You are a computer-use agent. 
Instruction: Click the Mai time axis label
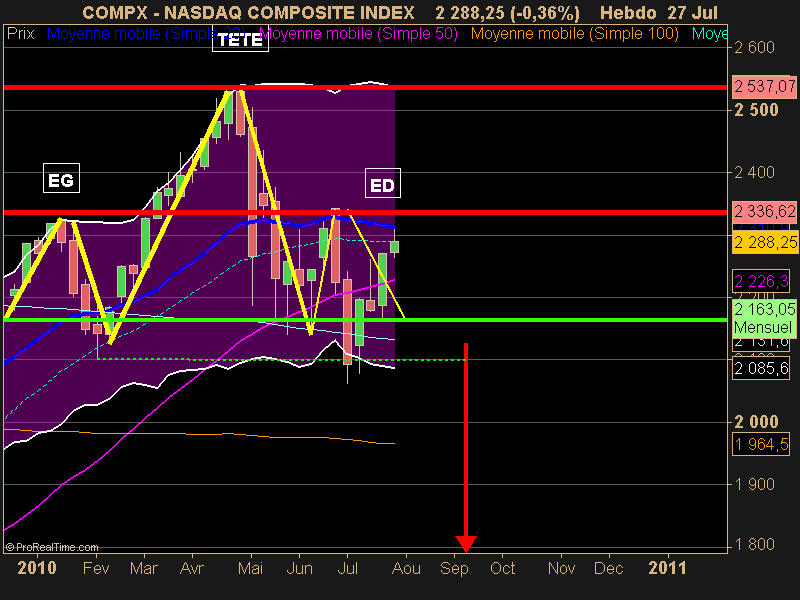[x=251, y=568]
